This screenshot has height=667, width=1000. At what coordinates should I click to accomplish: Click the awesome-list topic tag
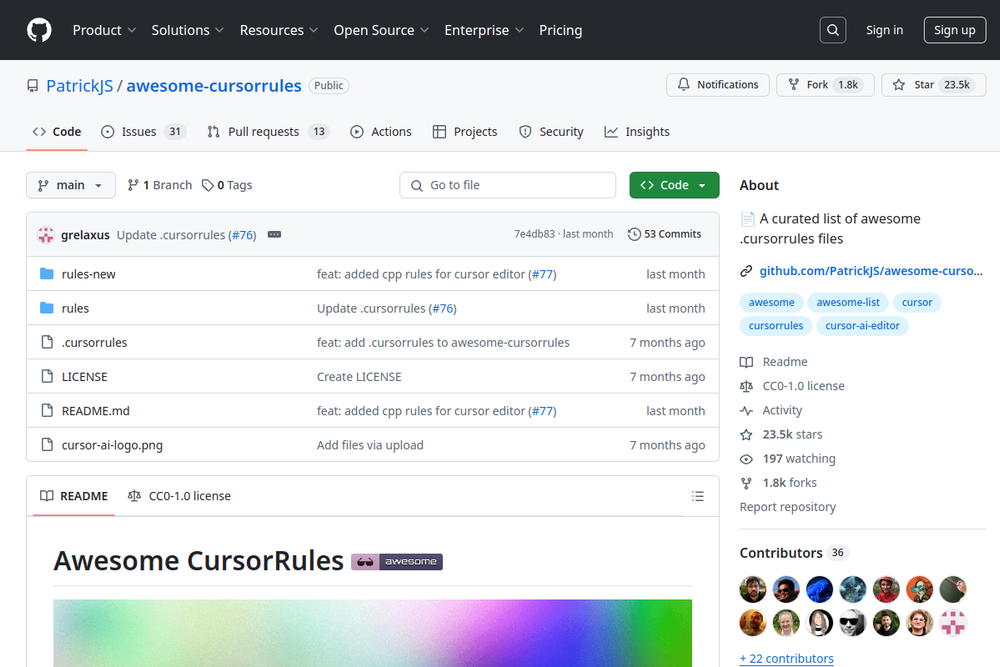(848, 302)
